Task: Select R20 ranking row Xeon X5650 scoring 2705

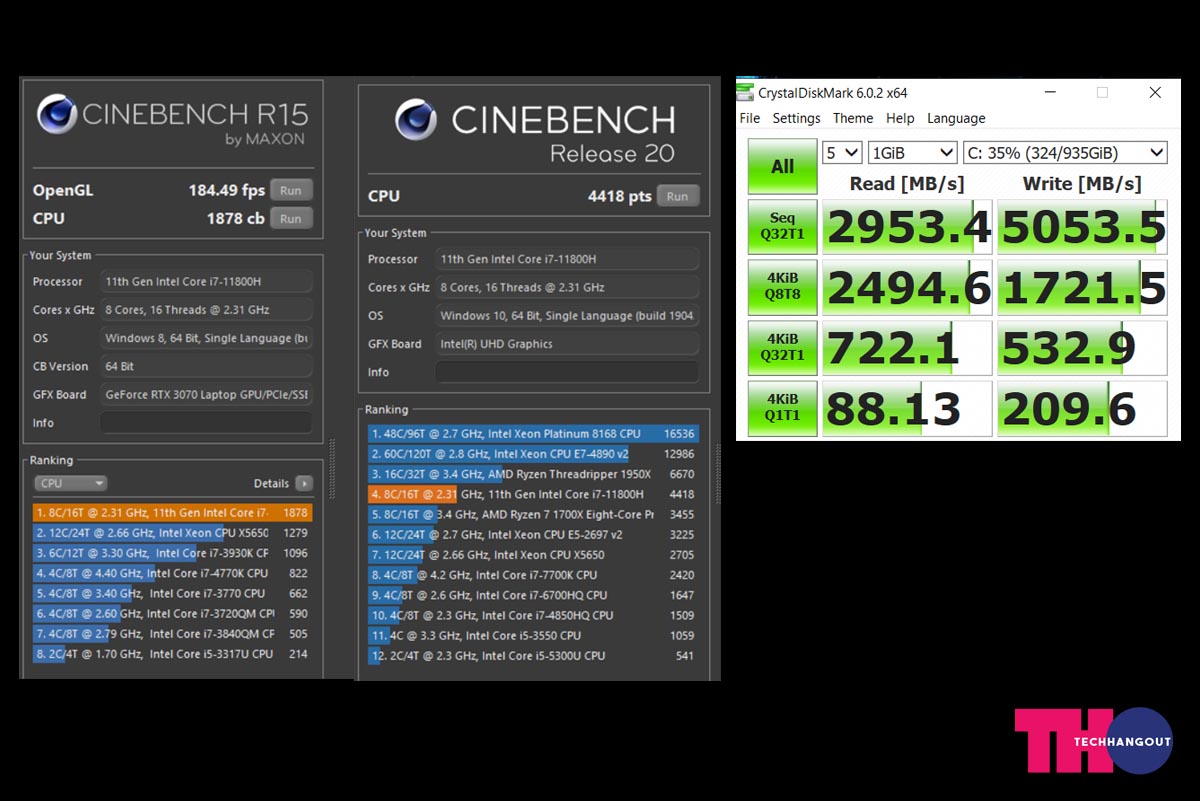Action: 533,555
